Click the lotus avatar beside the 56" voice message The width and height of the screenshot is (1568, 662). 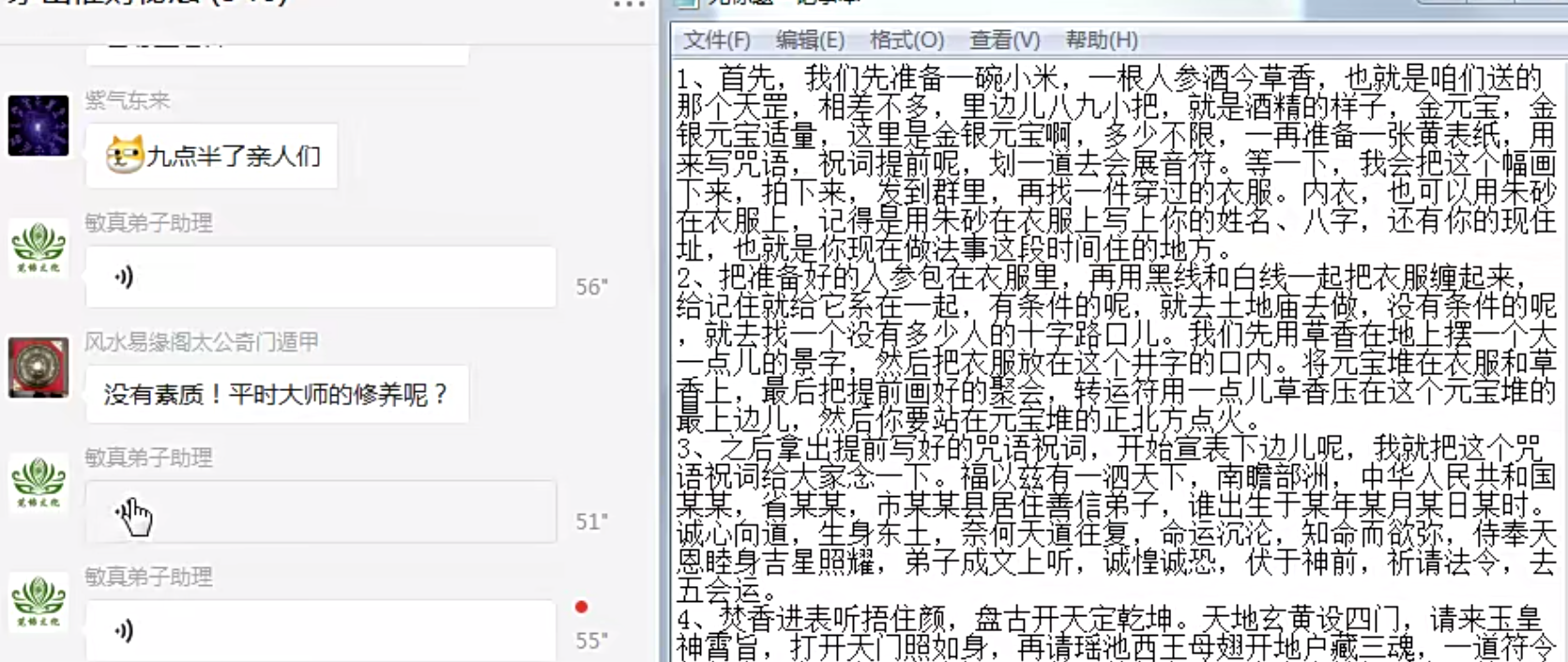tap(38, 248)
